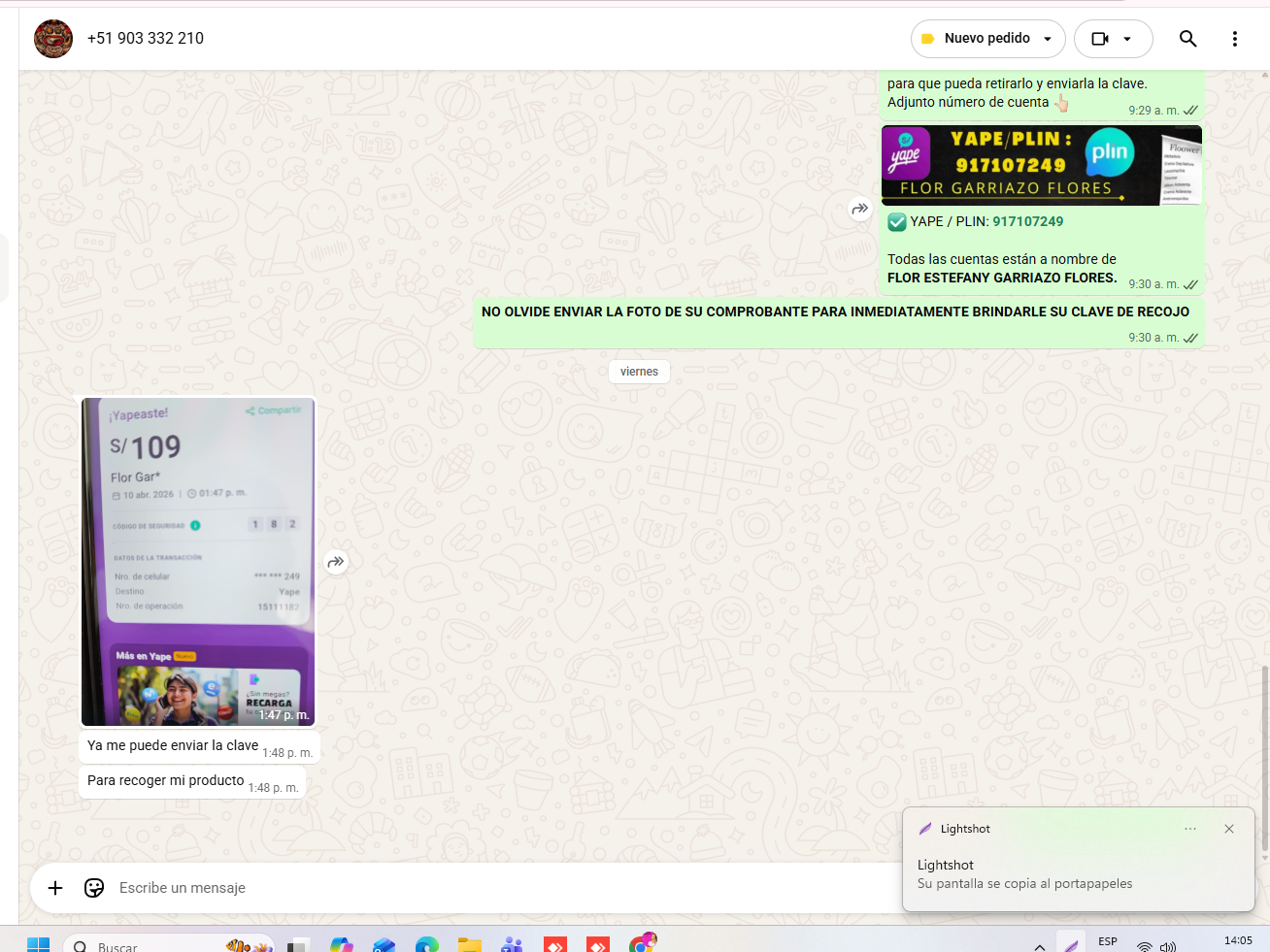Click the attach plus icon
Screen dimensions: 1270x952
55,888
